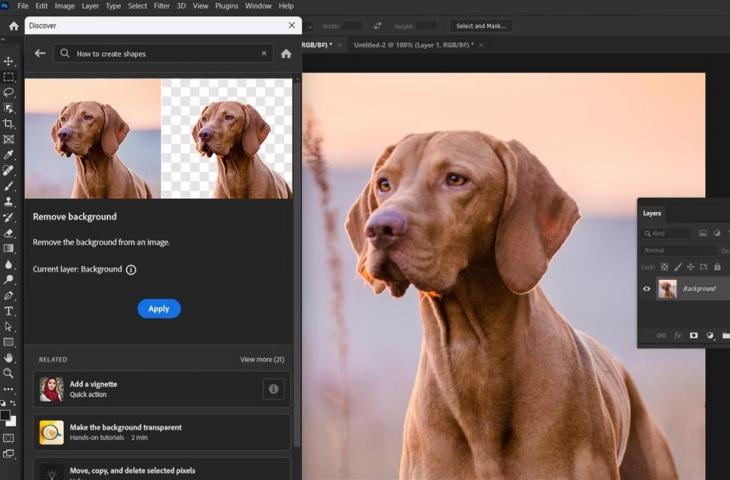Open the Normal blend mode dropdown
The image size is (730, 480).
click(x=678, y=250)
